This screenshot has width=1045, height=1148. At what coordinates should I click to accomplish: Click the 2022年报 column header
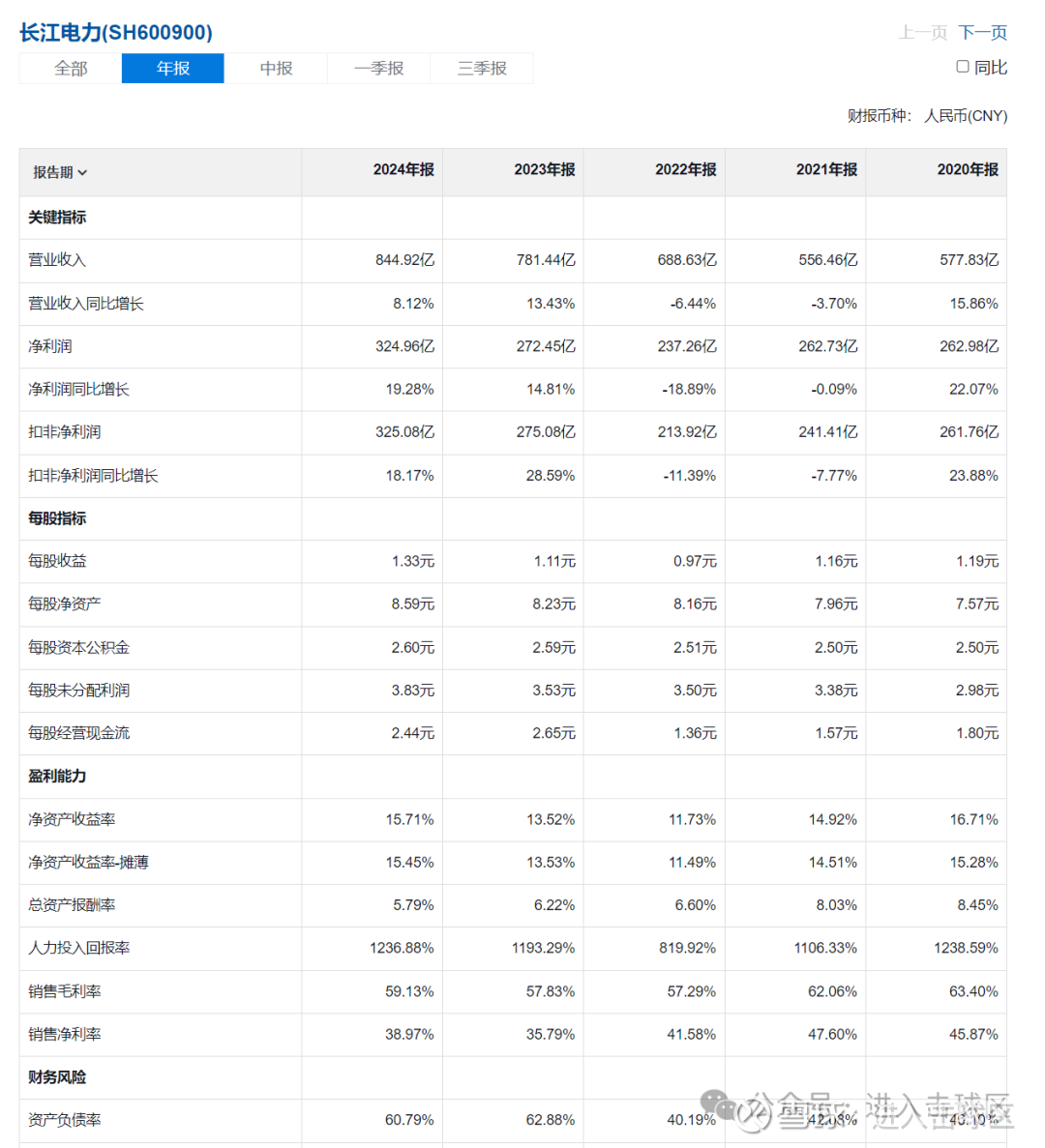pos(685,170)
